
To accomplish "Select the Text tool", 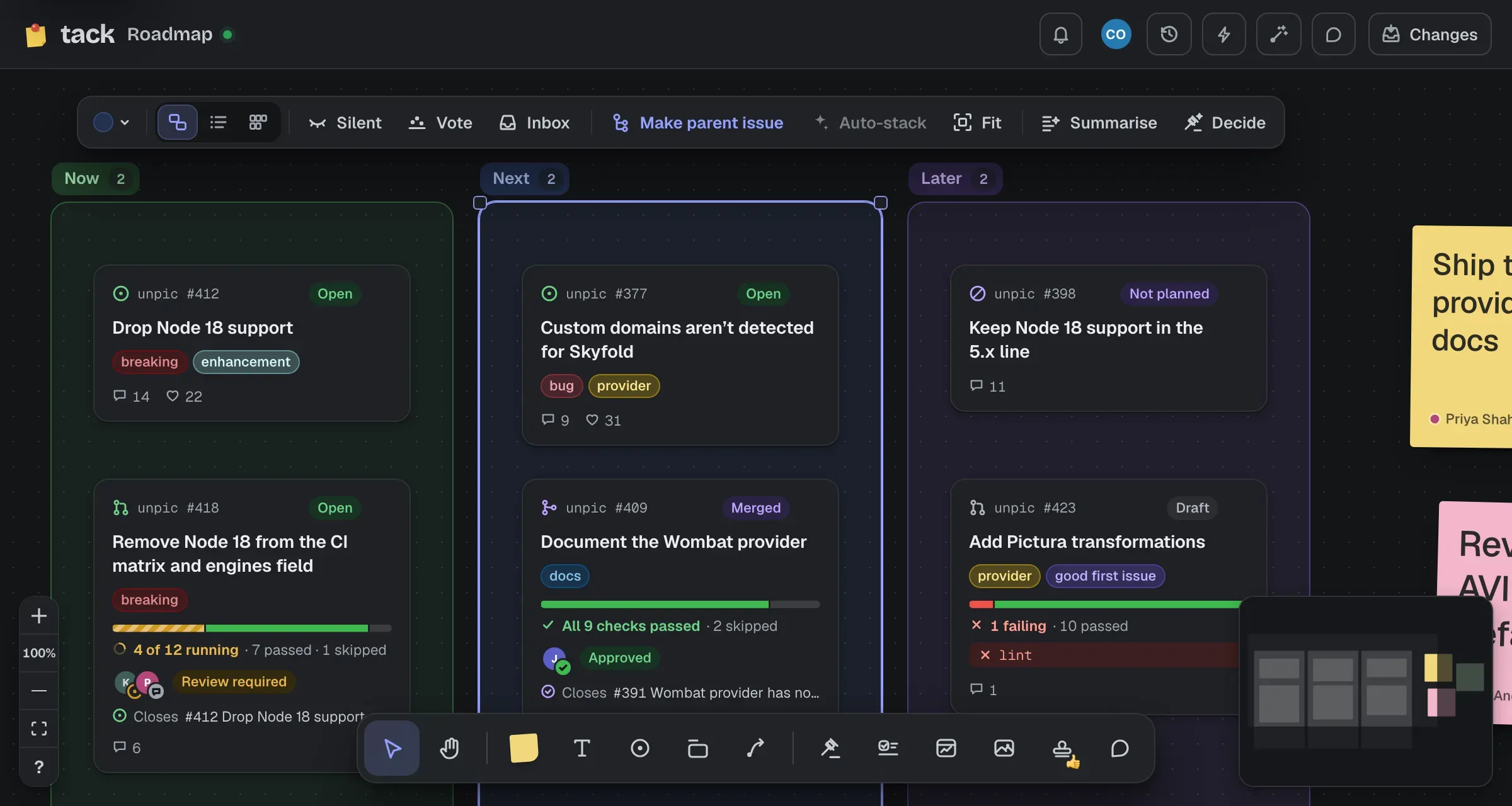I will [x=581, y=748].
